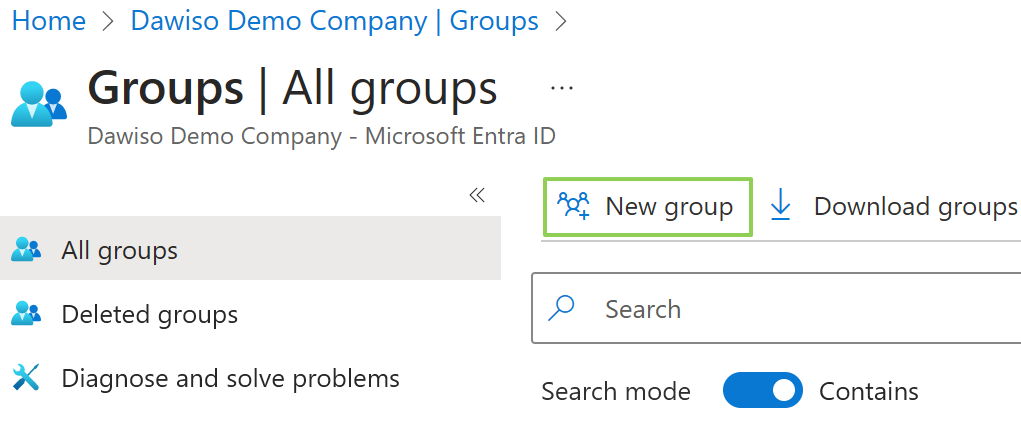Viewport: 1021px width, 424px height.
Task: Click the Contains label text
Action: pyautogui.click(x=869, y=391)
